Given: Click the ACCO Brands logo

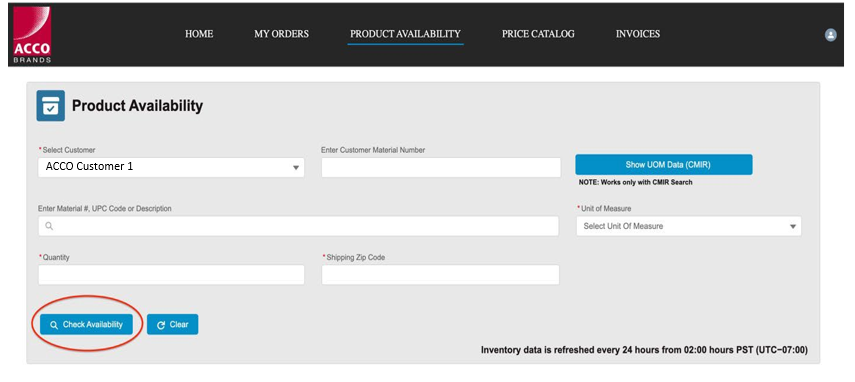Looking at the screenshot, I should [x=32, y=35].
